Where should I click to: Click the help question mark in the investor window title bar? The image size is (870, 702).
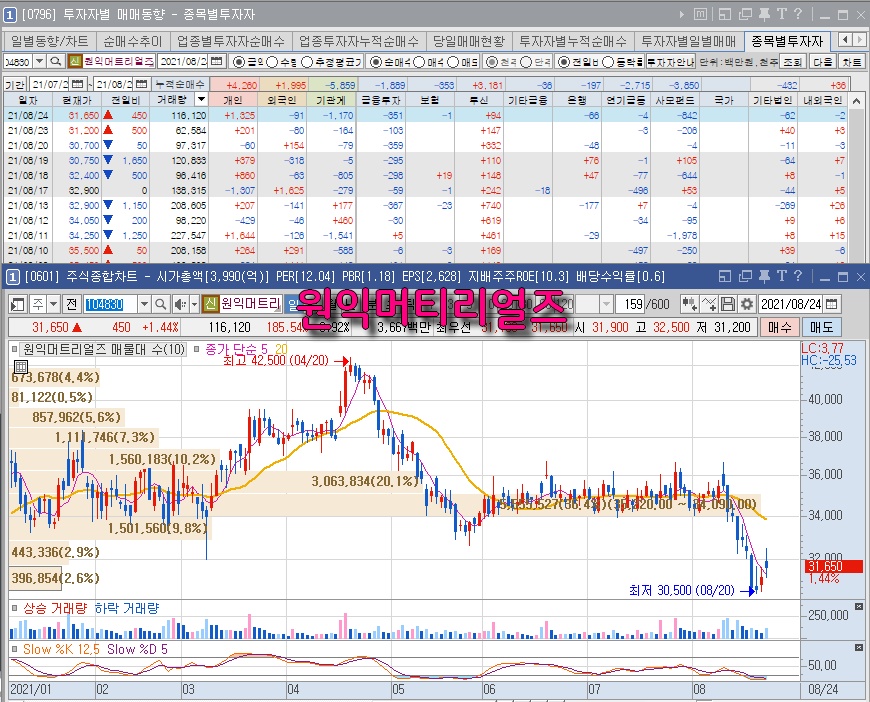pos(798,14)
